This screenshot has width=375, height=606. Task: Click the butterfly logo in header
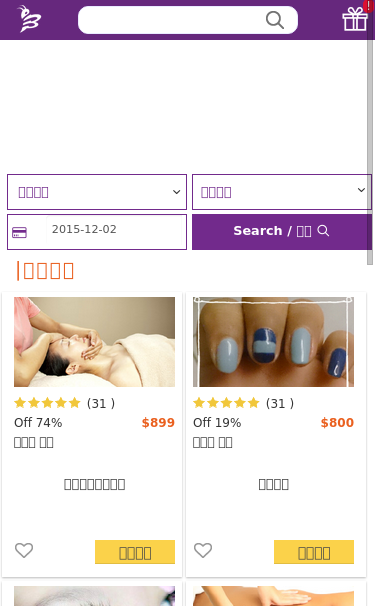click(29, 19)
